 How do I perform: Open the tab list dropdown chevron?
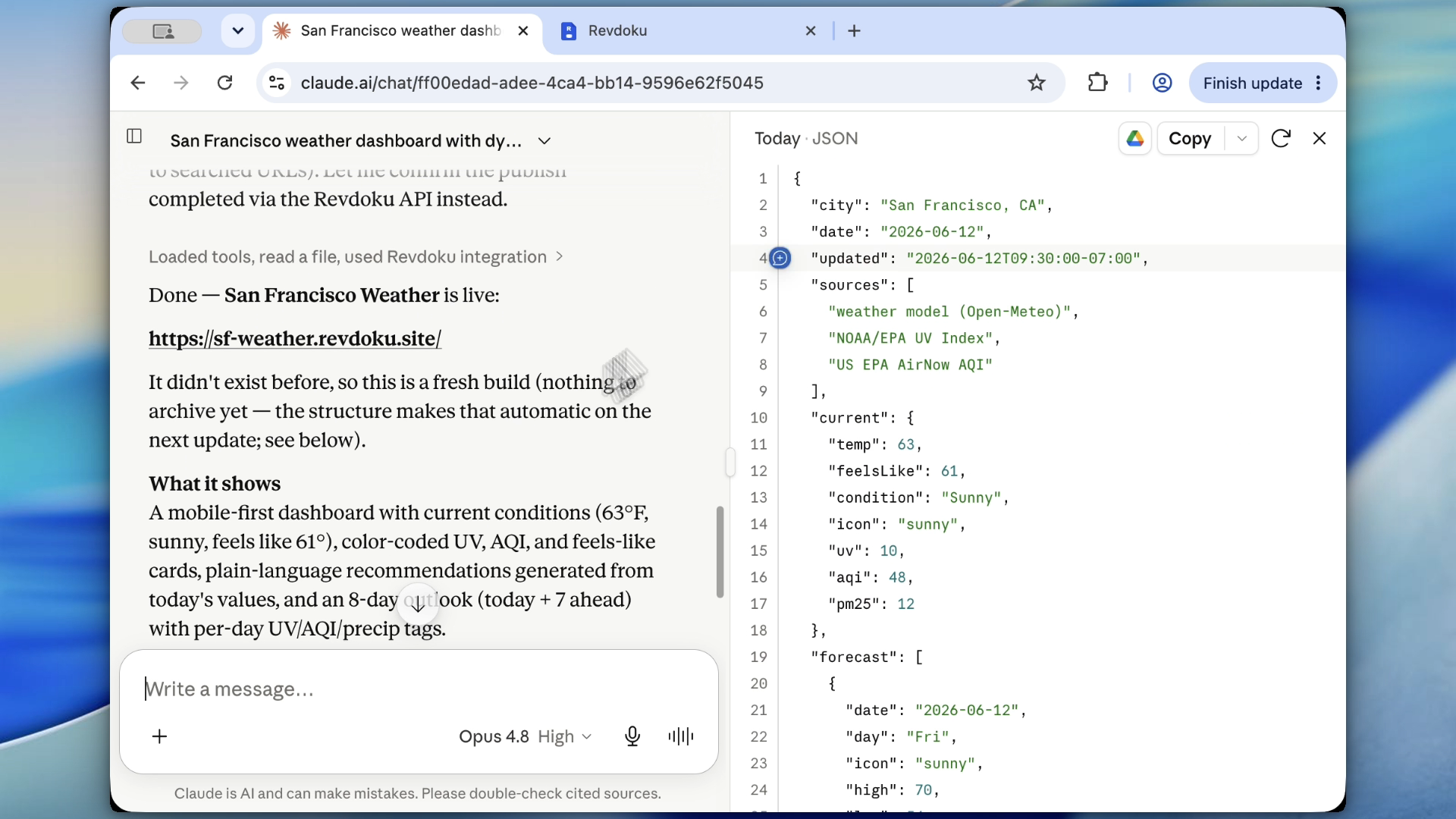(x=238, y=31)
